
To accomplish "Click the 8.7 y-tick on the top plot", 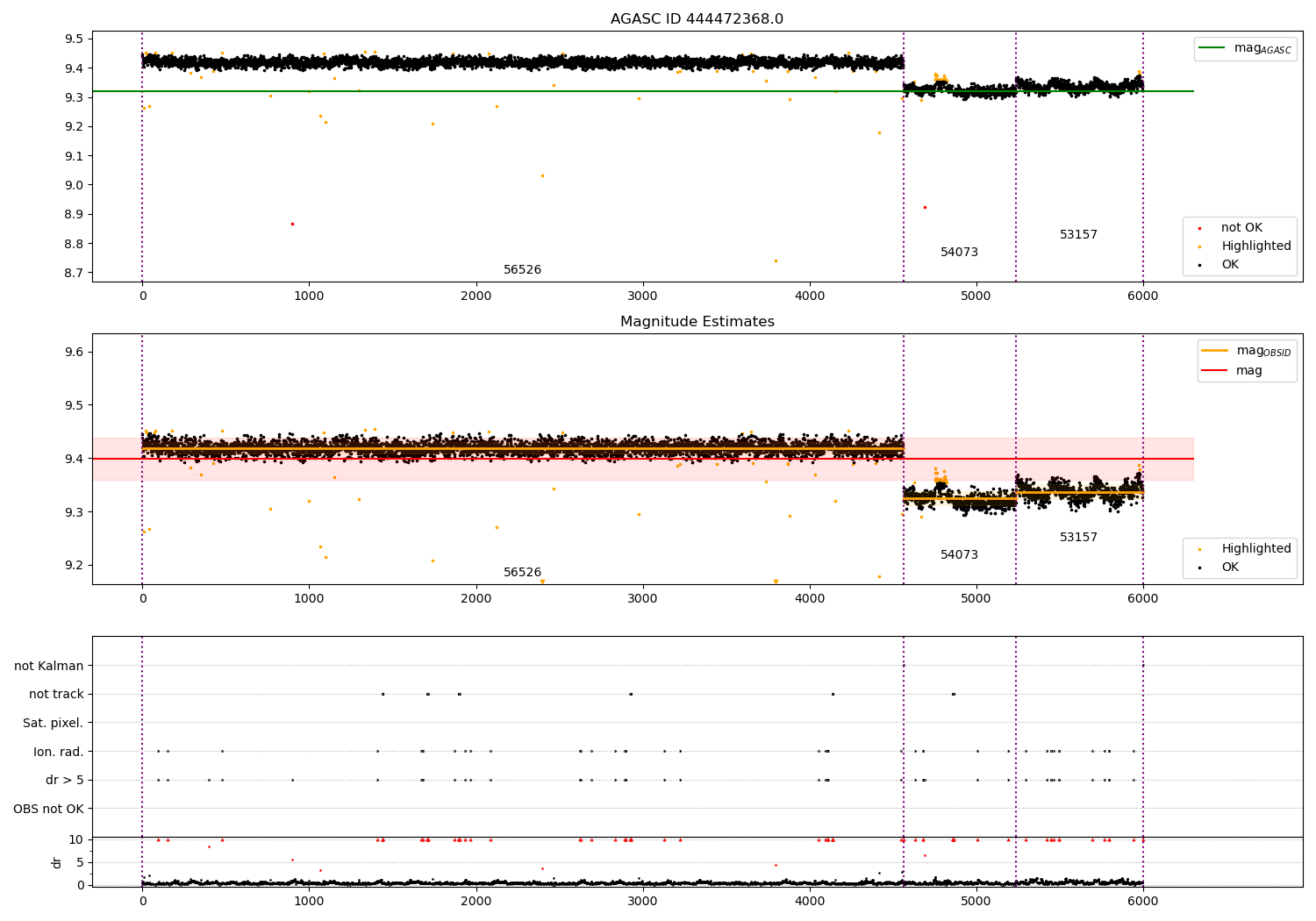I will click(74, 273).
